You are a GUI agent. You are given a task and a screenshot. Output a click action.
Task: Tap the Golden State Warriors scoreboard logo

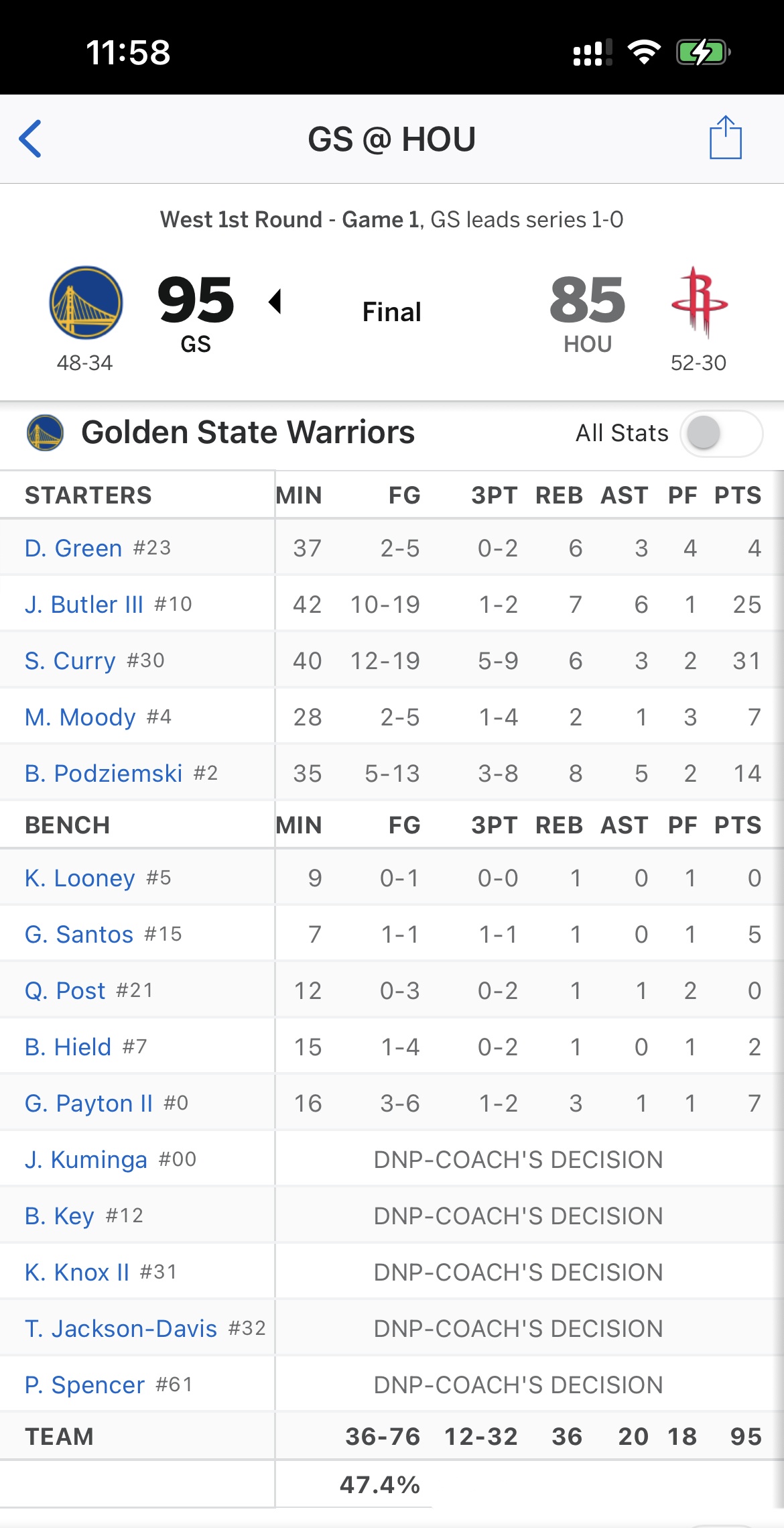[x=86, y=302]
